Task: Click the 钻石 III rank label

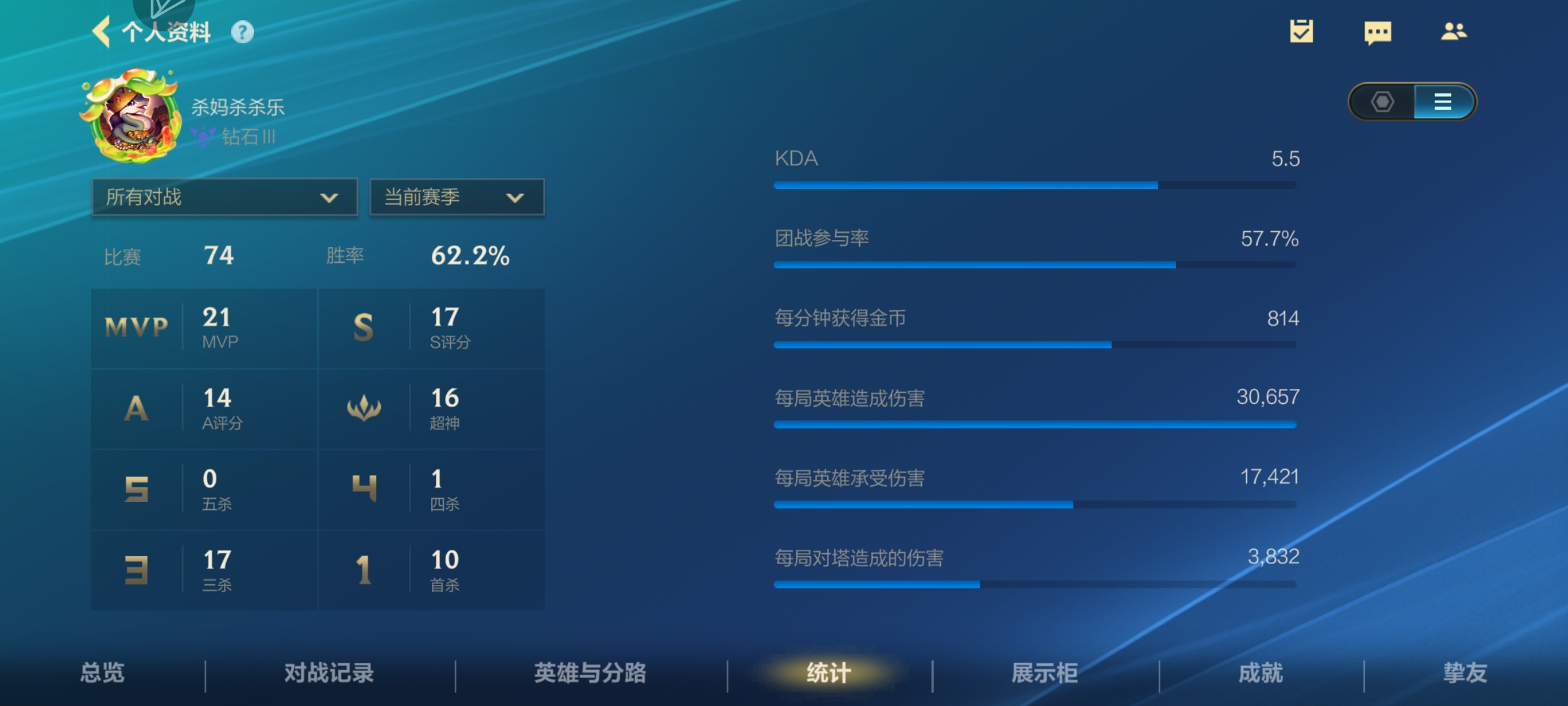Action: click(x=248, y=137)
